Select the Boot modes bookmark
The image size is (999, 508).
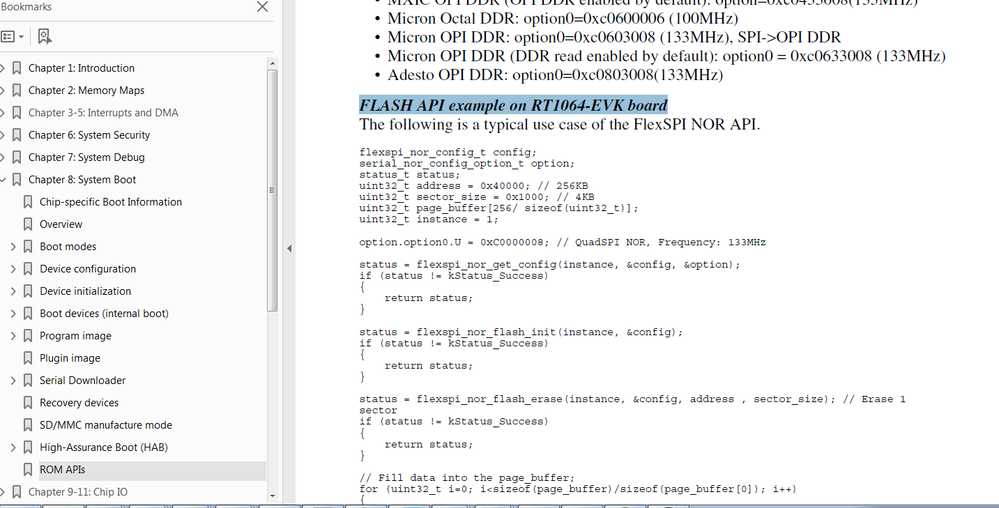(x=68, y=247)
